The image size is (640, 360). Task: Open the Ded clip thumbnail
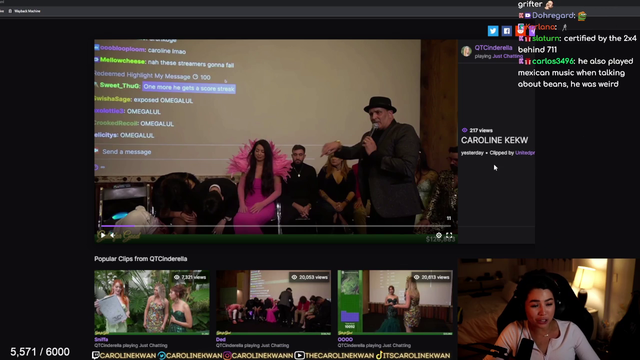point(273,302)
